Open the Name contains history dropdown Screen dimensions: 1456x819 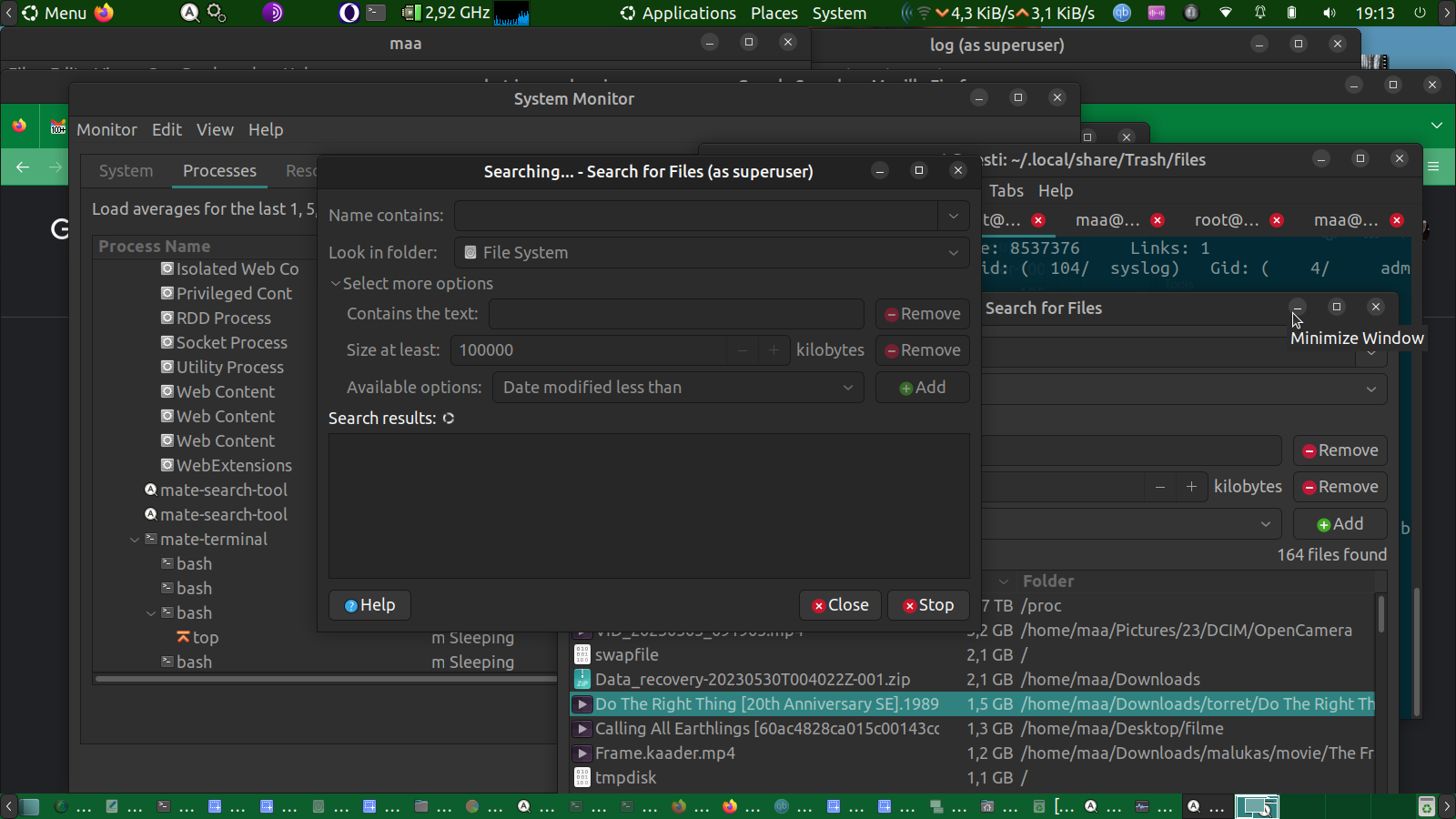pos(953,216)
